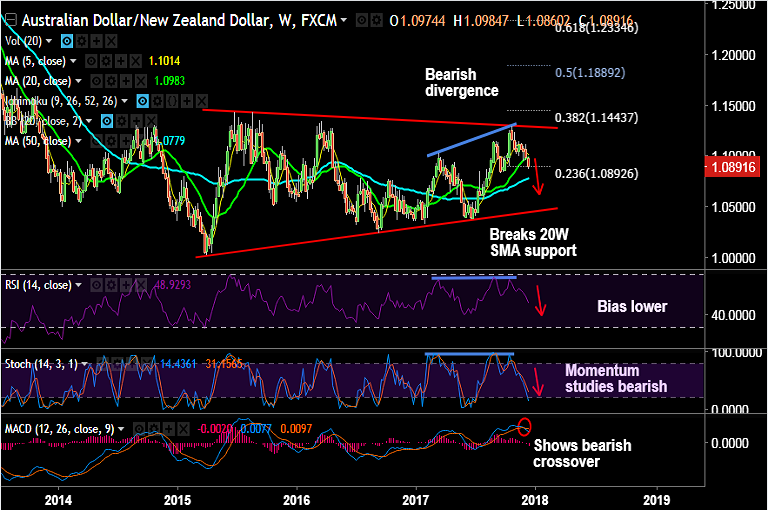The image size is (768, 510).
Task: Select the MA (20, close) indicator label
Action: tap(38, 81)
